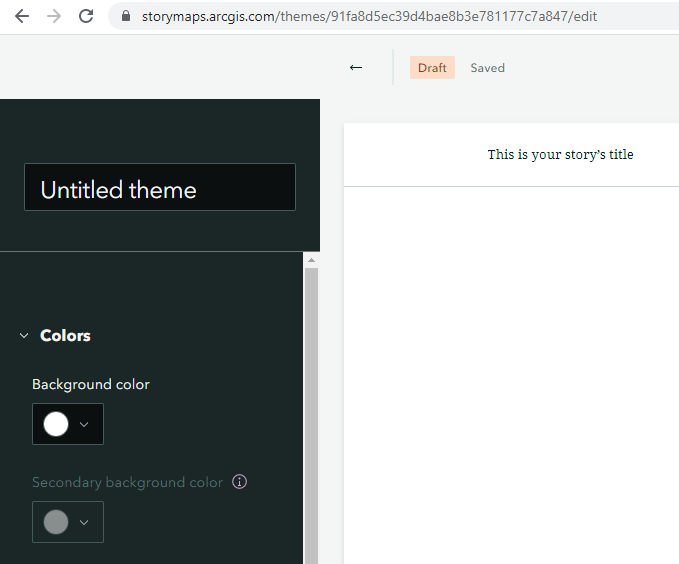679x564 pixels.
Task: Edit the Untitled theme name field
Action: point(160,187)
